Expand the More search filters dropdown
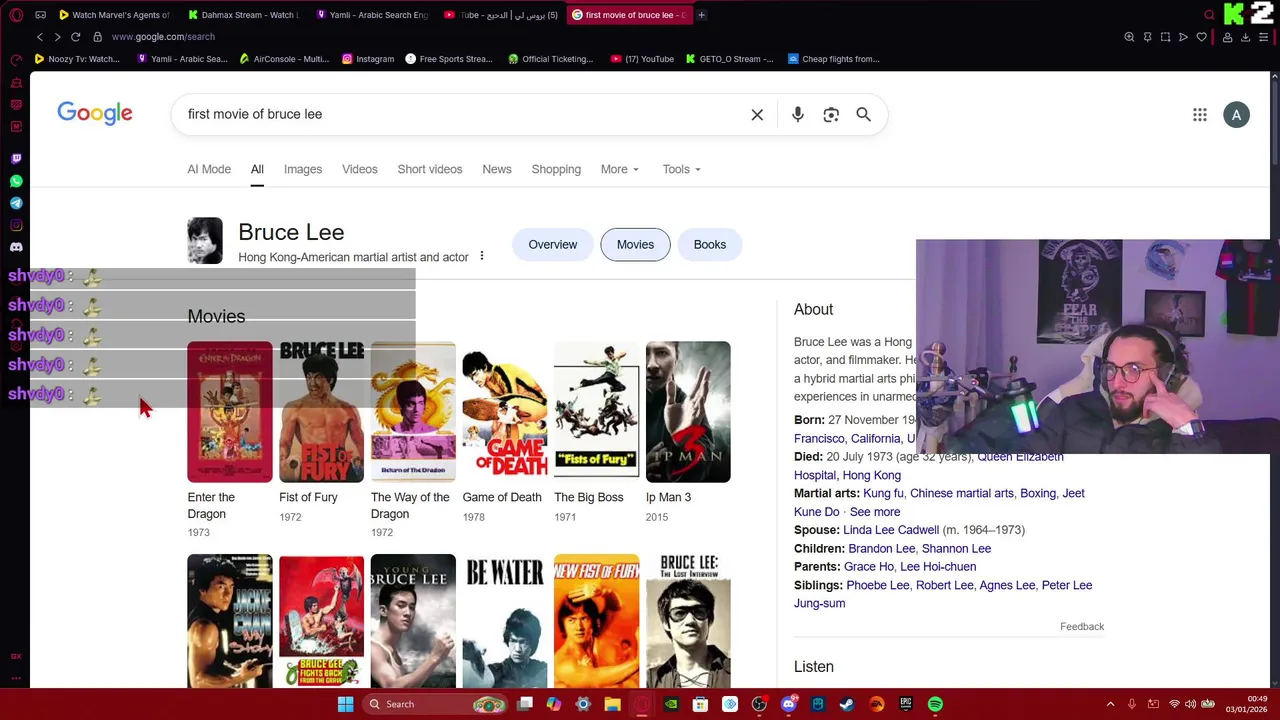The width and height of the screenshot is (1280, 720). coord(620,169)
